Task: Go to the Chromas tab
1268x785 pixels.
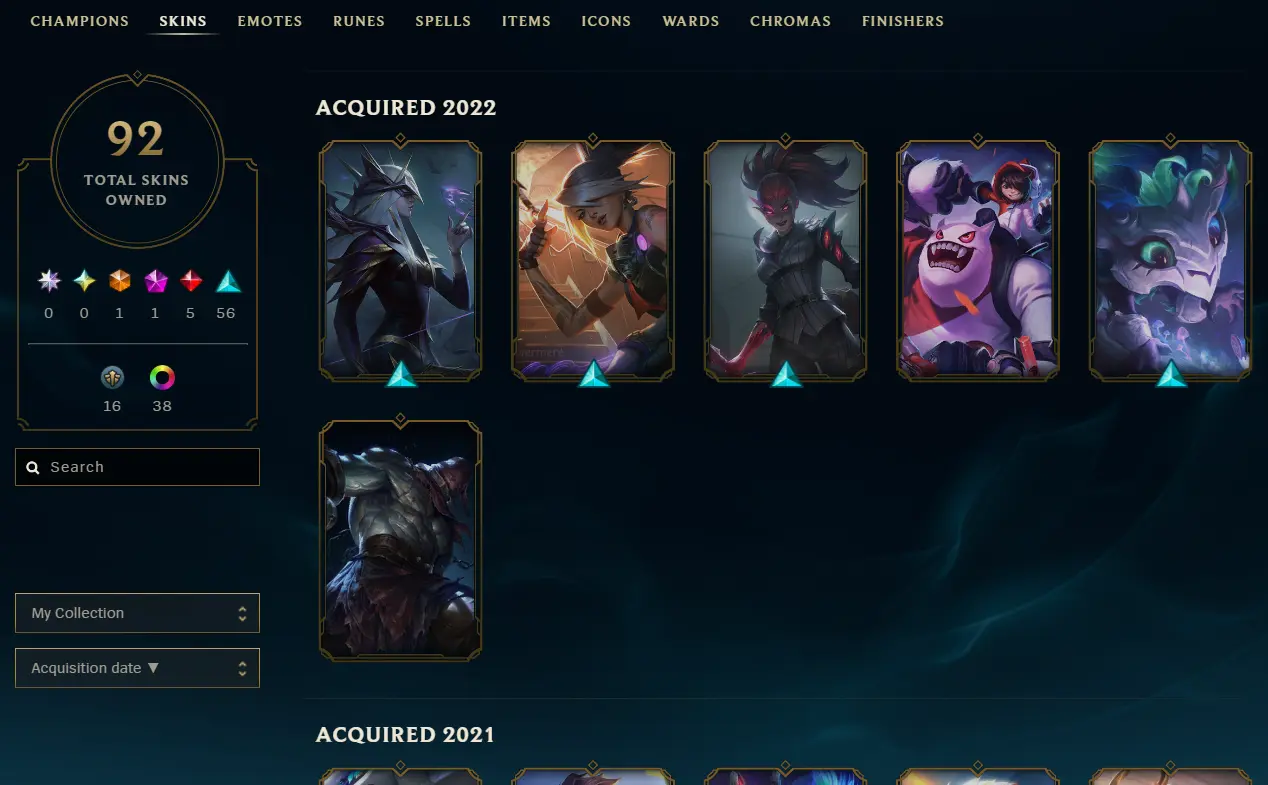Action: [x=790, y=21]
